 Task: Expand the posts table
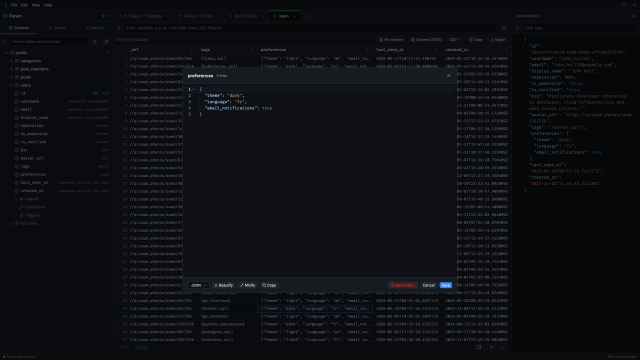coord(11,77)
